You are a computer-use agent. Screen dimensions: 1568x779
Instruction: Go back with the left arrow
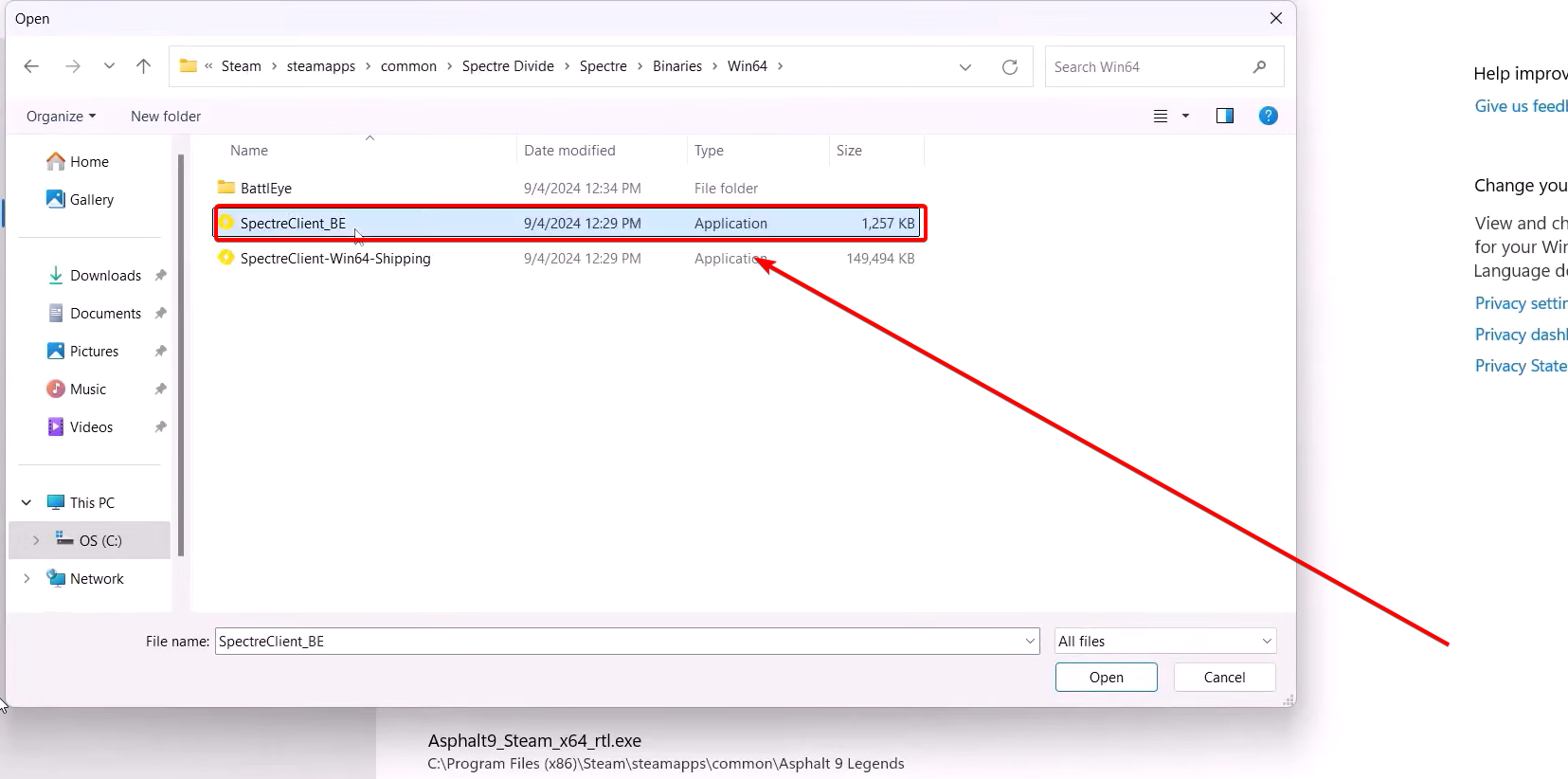point(31,66)
